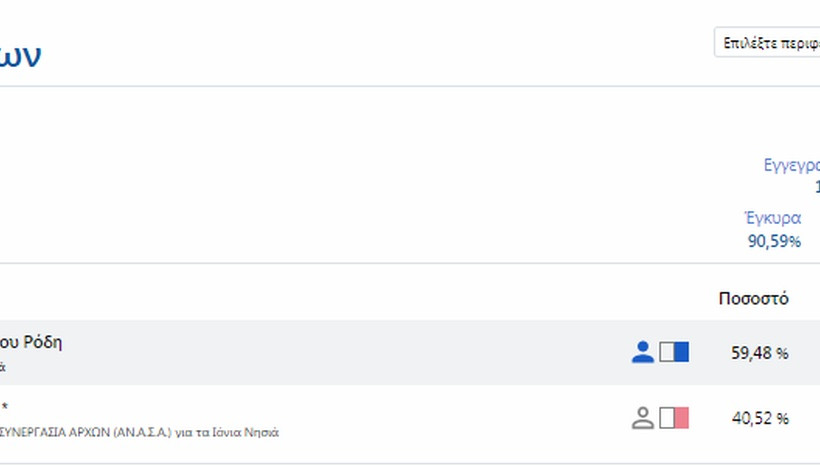Image resolution: width=820 pixels, height=466 pixels.
Task: Click the 'Έγκυρα' statistic label
Action: 773,218
